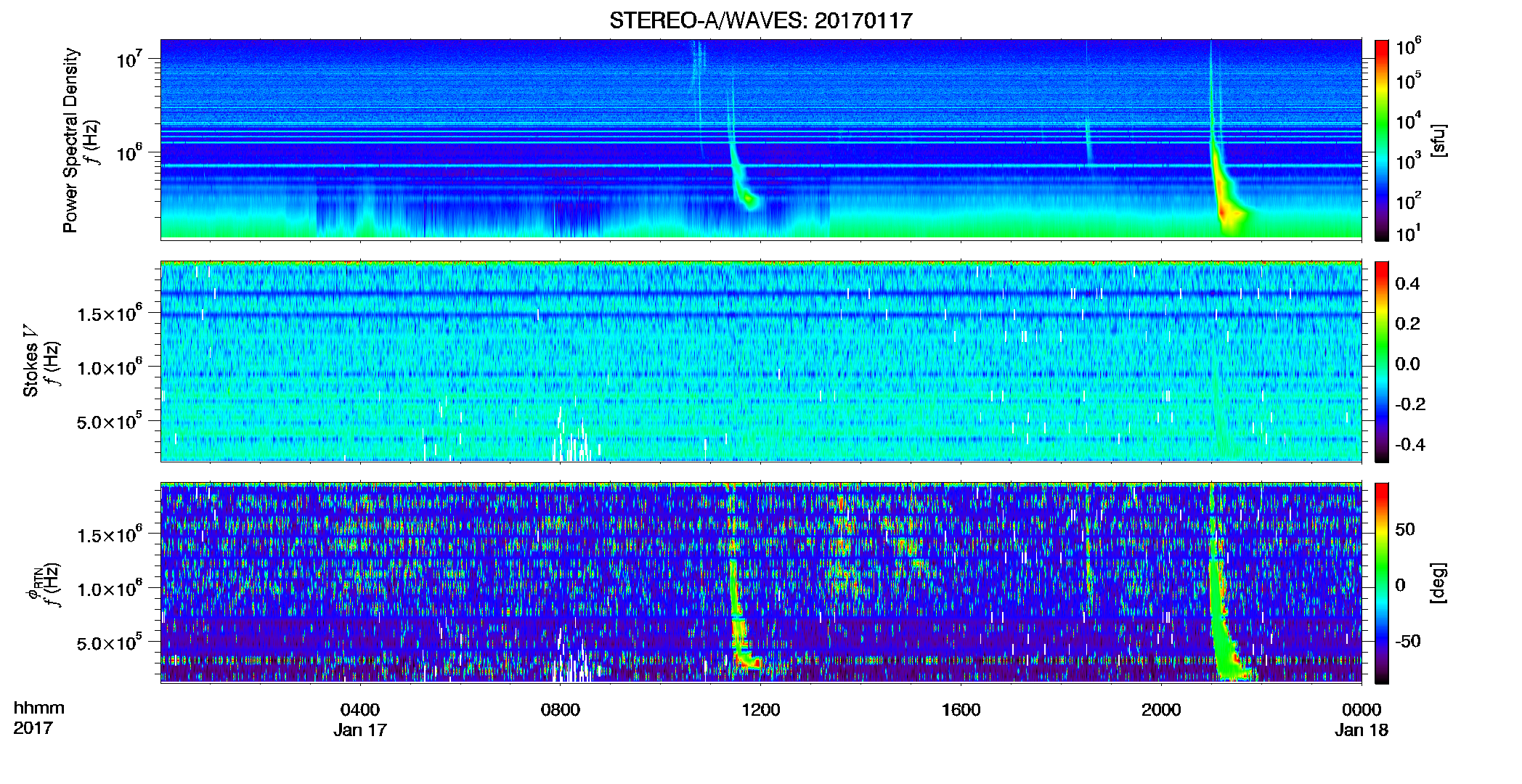The height and width of the screenshot is (784, 1522).
Task: Click the 2000 time tick label
Action: pos(1161,709)
